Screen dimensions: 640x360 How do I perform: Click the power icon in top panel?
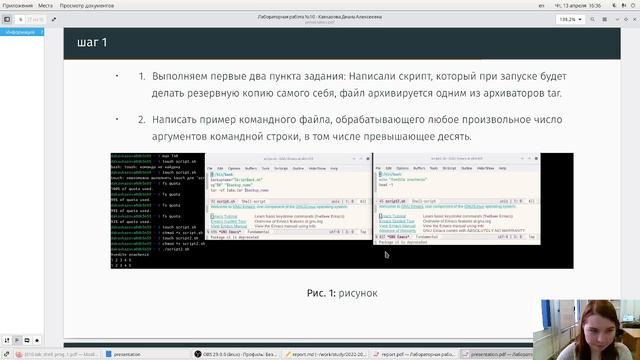633,5
